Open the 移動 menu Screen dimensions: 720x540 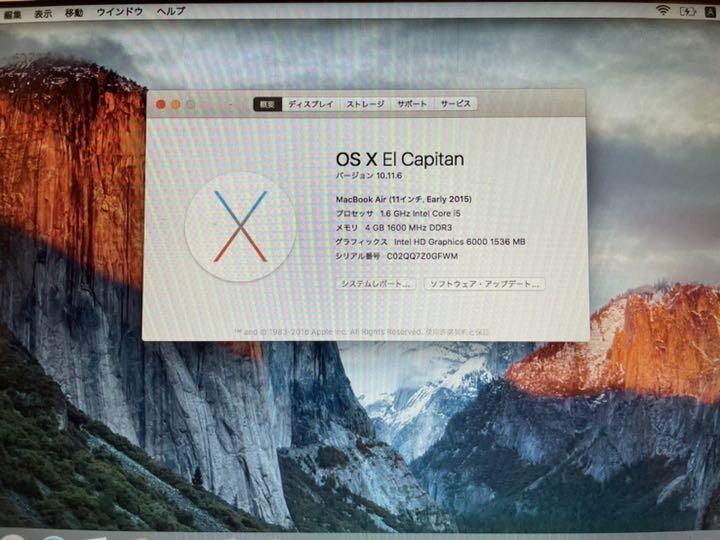(x=74, y=13)
